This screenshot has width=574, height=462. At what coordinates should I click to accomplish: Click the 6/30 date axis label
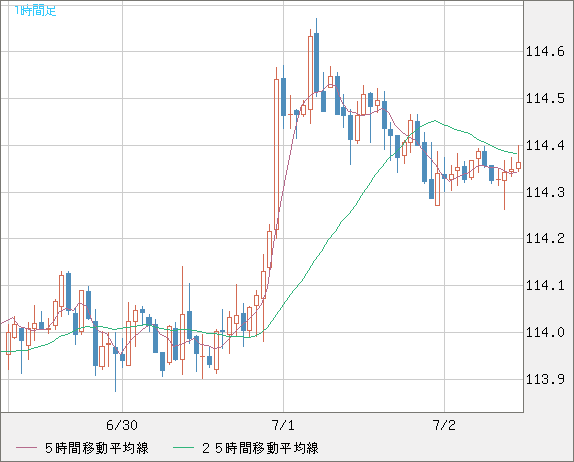[122, 425]
